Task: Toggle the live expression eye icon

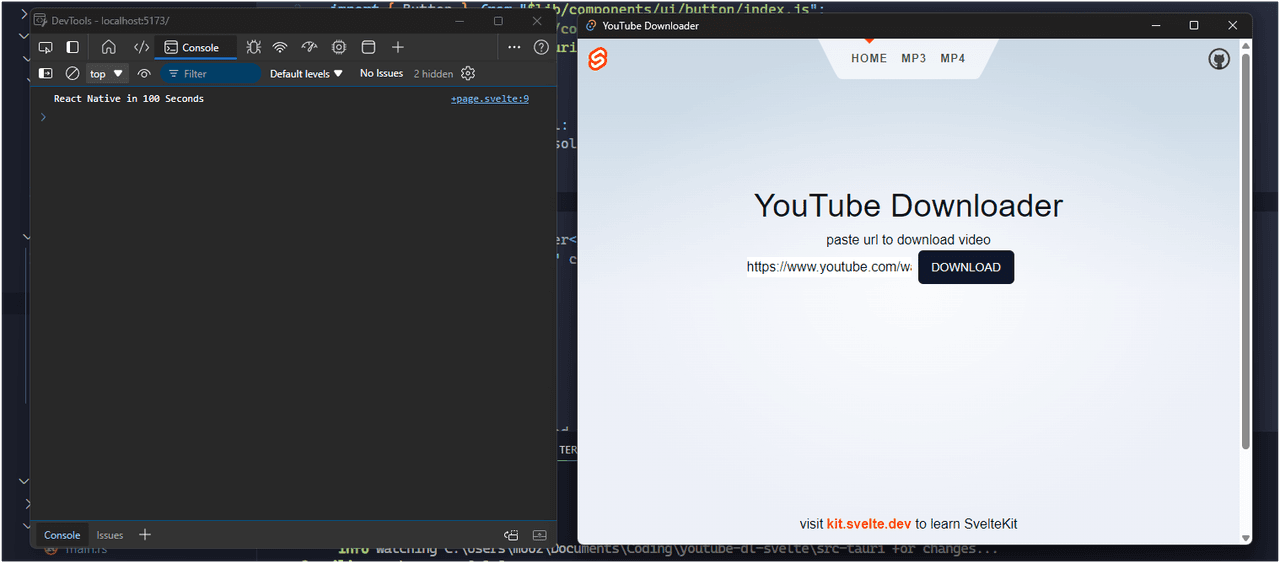Action: pyautogui.click(x=144, y=73)
